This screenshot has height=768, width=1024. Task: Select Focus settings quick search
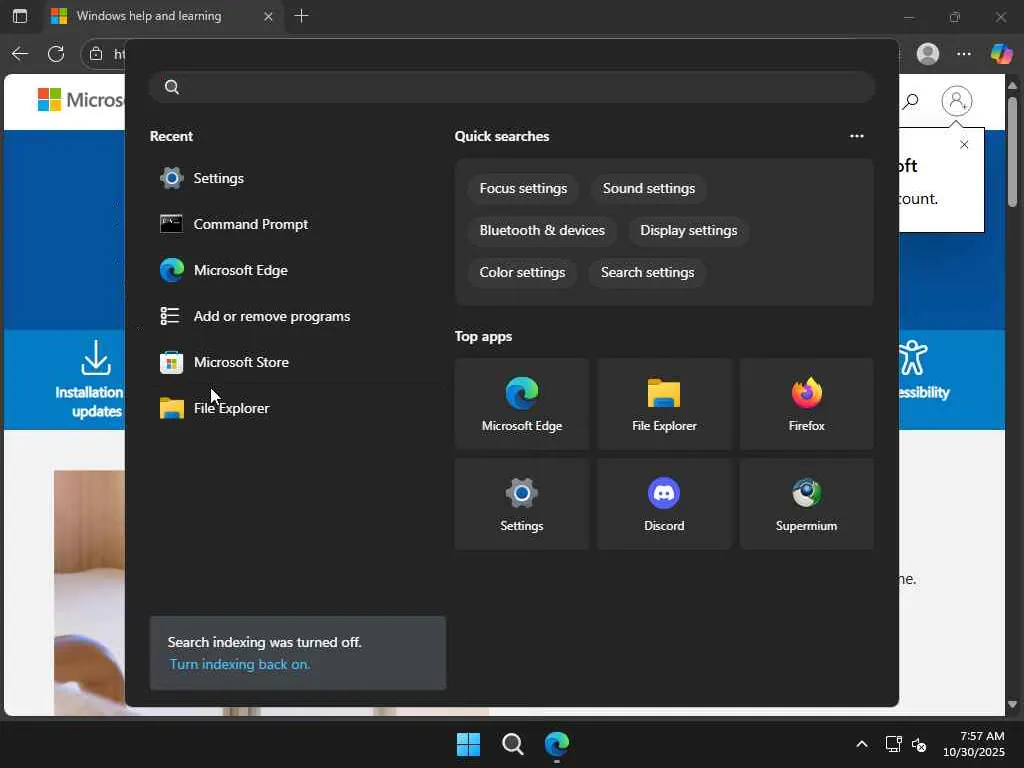pyautogui.click(x=523, y=188)
